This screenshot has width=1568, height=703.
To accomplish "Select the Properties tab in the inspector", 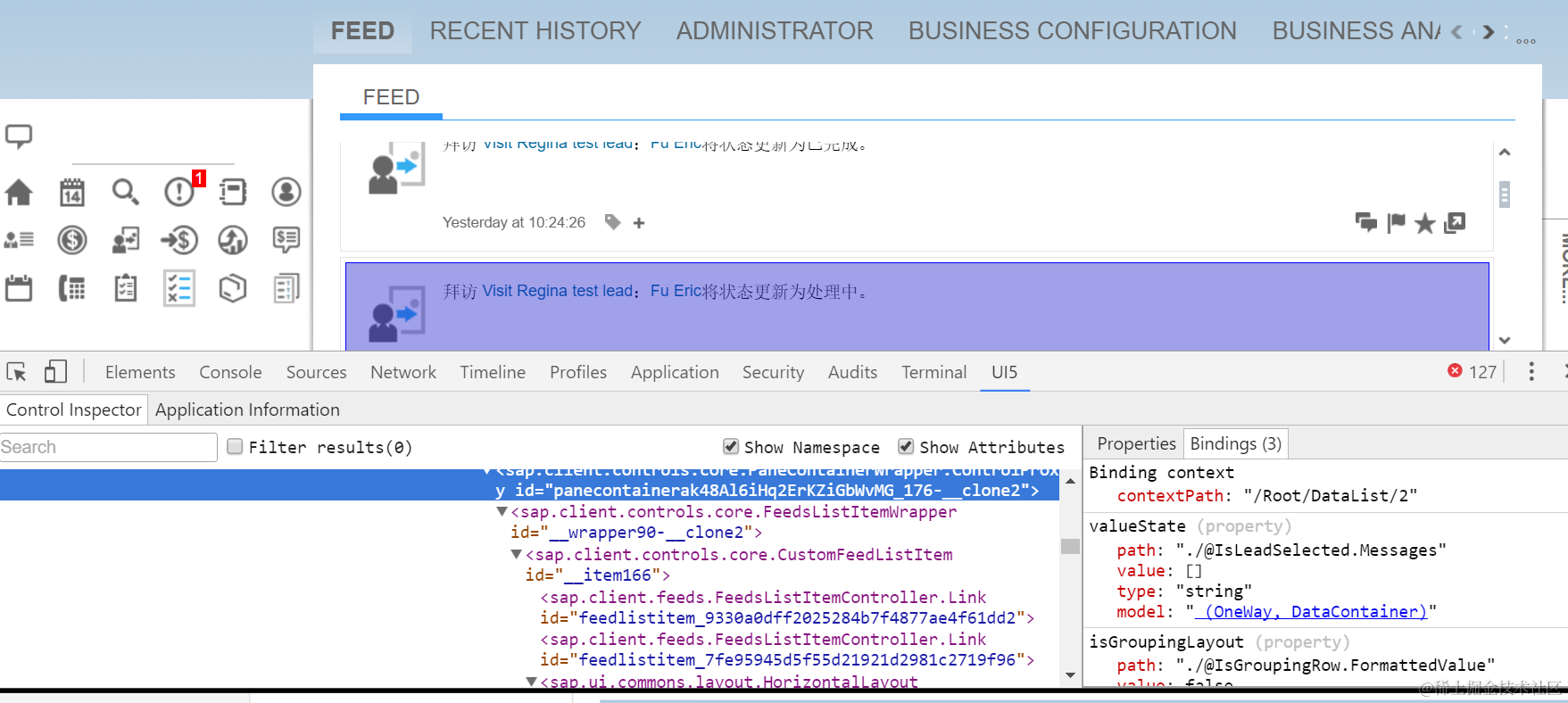I will coord(1136,443).
